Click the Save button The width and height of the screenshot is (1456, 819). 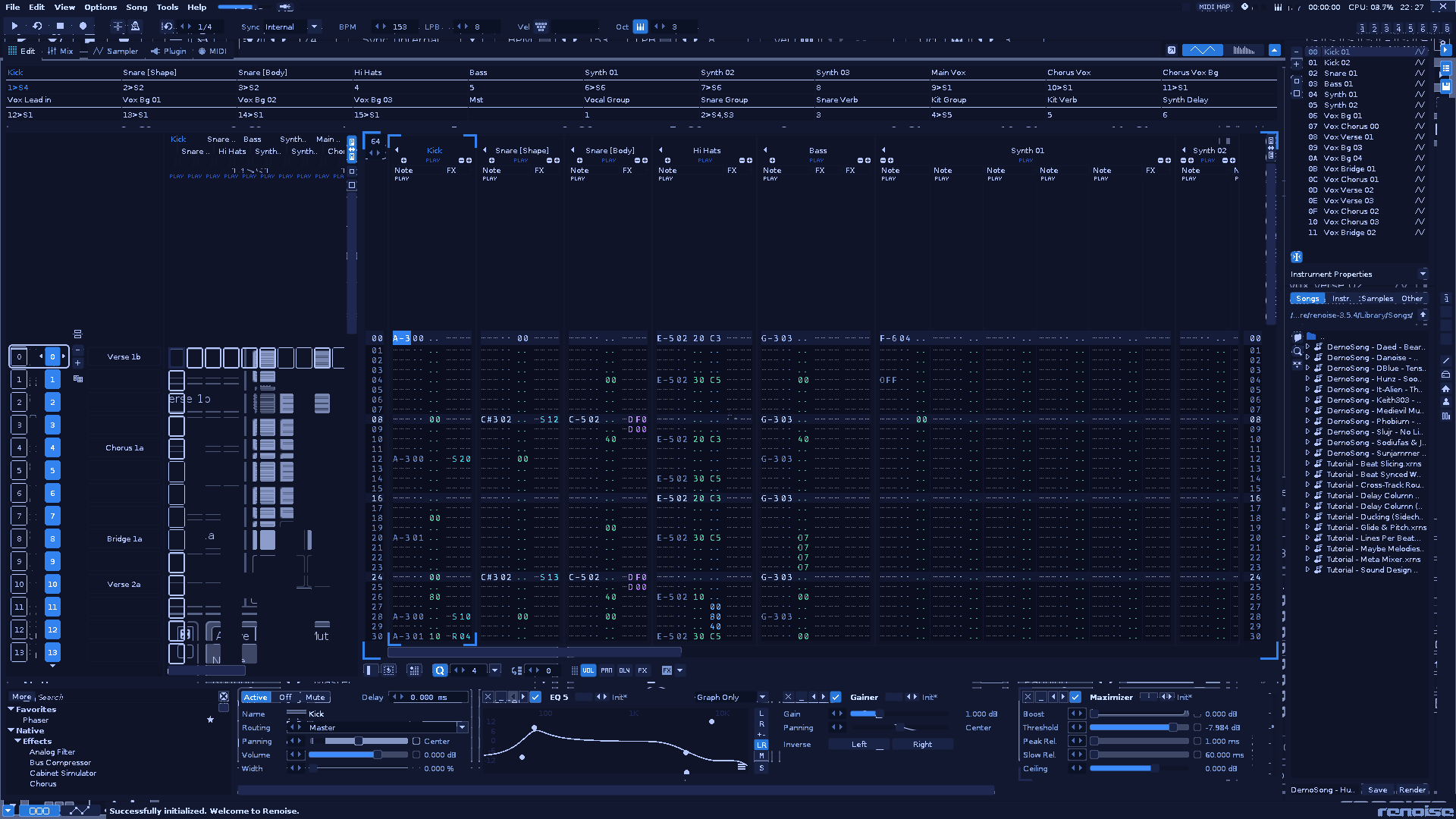(x=1378, y=789)
